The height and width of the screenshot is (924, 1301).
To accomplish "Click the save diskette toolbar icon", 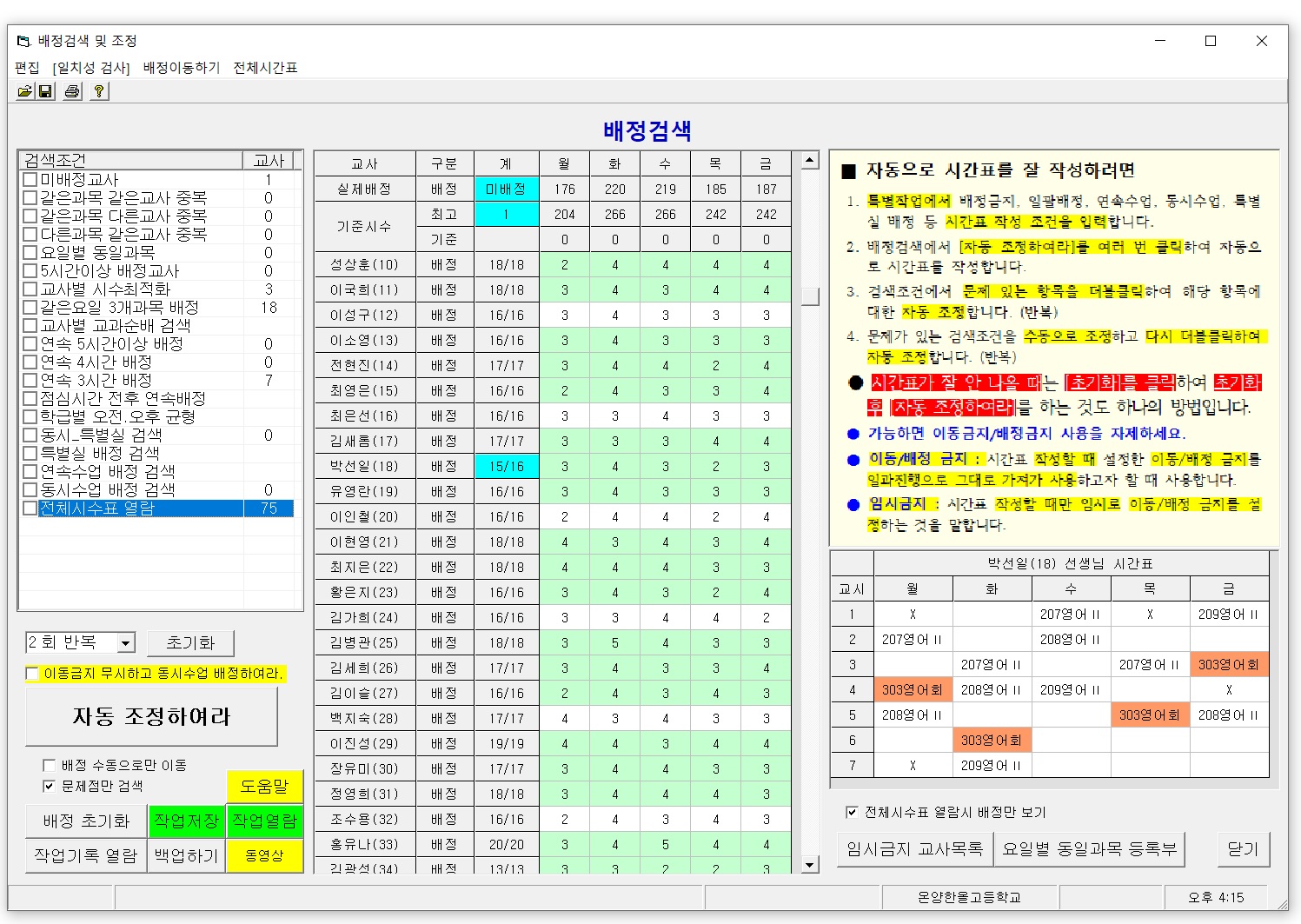I will [x=45, y=91].
